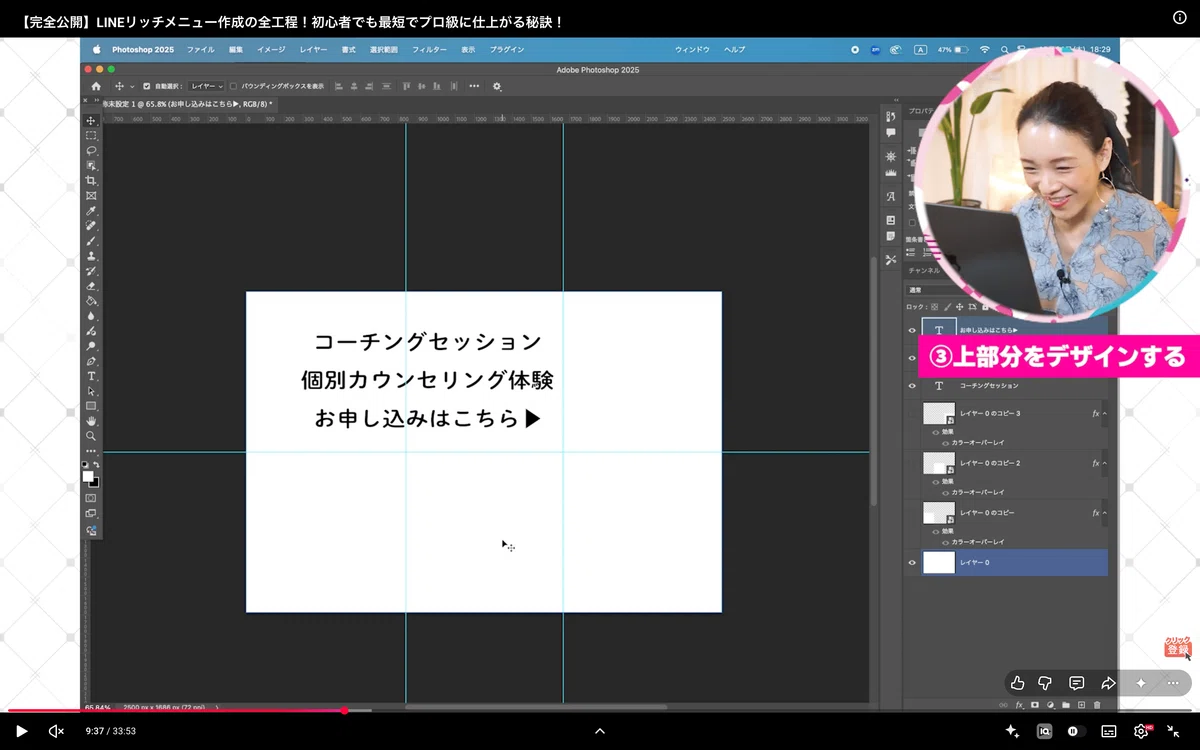Toggle subtitles closed captions button
Image resolution: width=1200 pixels, height=750 pixels.
point(1108,731)
